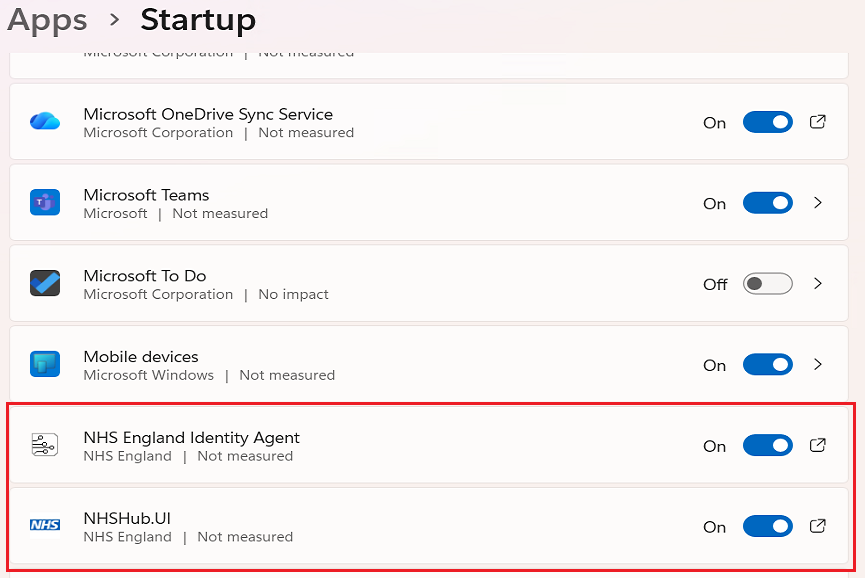Turn off Microsoft Teams startup toggle
Viewport: 865px width, 578px height.
click(767, 203)
